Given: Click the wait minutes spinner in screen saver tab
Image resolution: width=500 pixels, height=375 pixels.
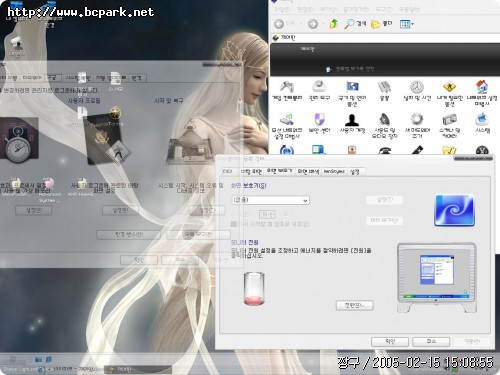Looking at the screenshot, I should [267, 214].
